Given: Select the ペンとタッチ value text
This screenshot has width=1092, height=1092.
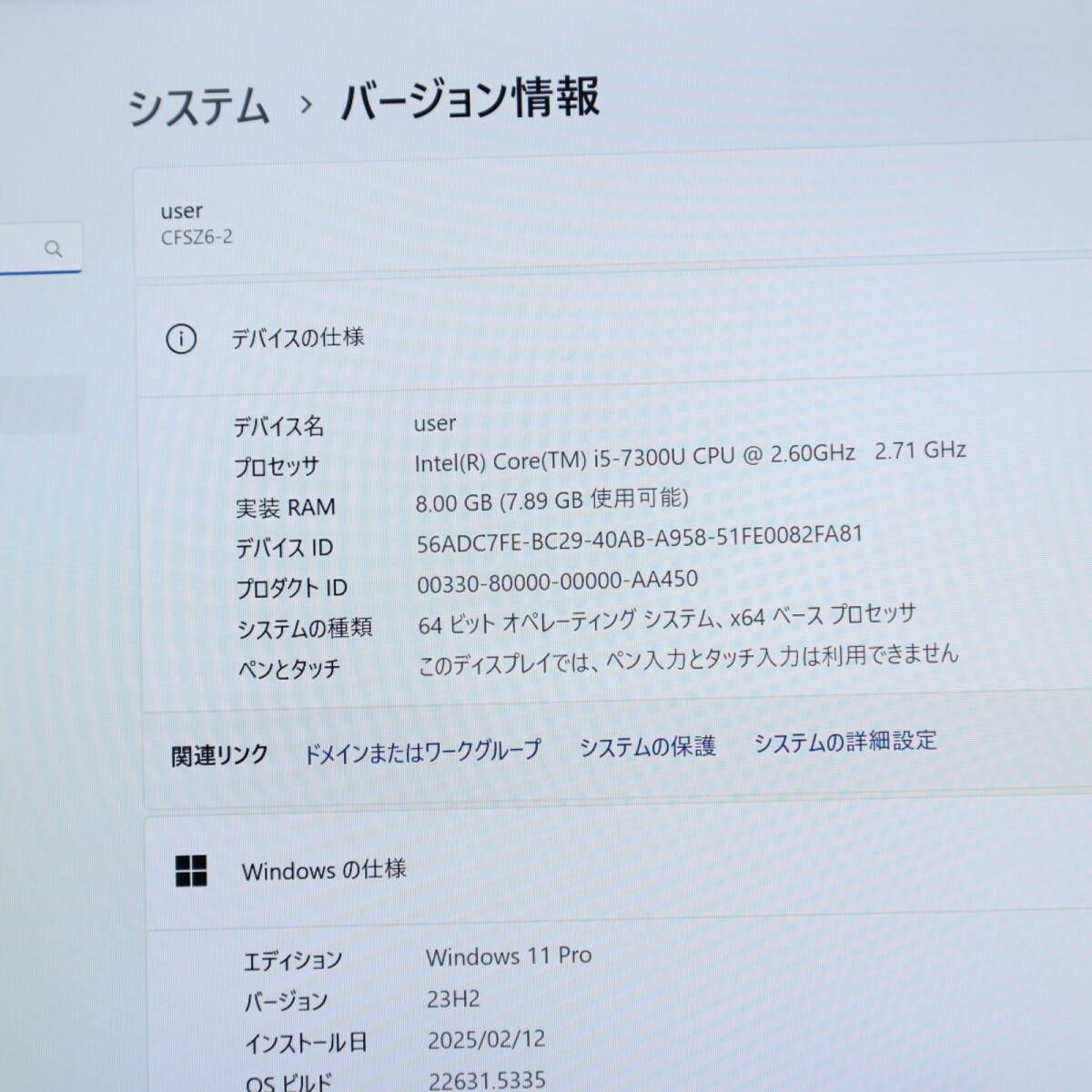Looking at the screenshot, I should tap(688, 660).
